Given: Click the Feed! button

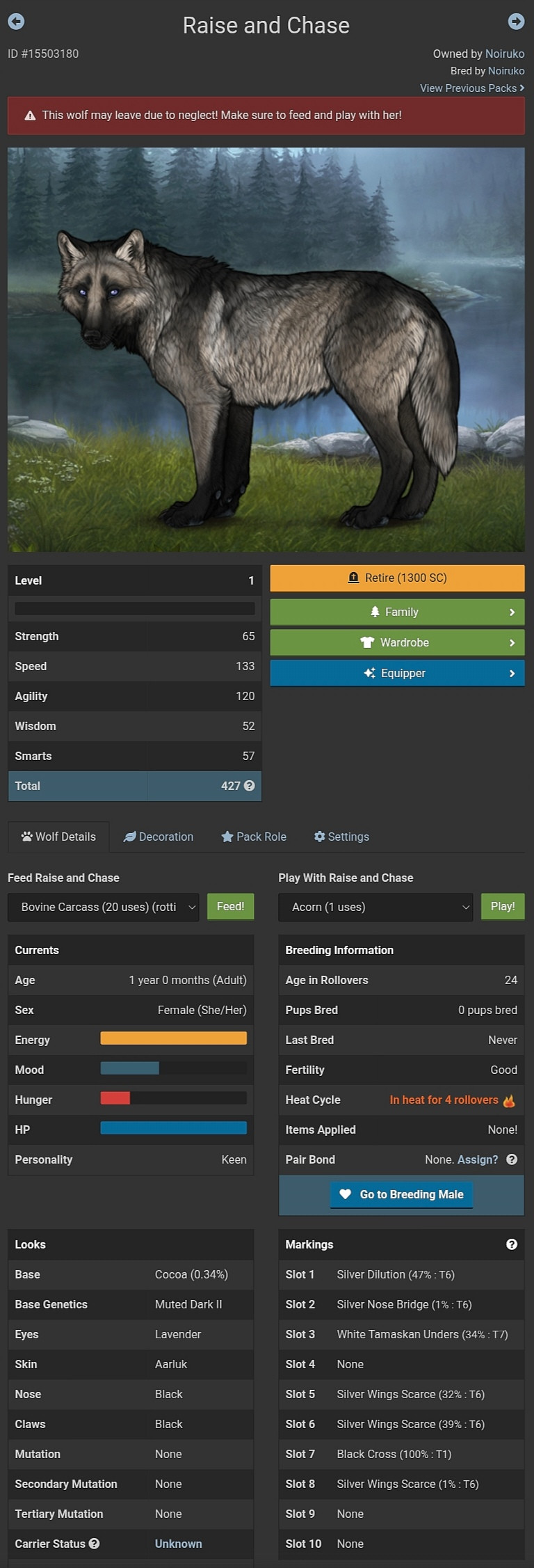Looking at the screenshot, I should [230, 906].
